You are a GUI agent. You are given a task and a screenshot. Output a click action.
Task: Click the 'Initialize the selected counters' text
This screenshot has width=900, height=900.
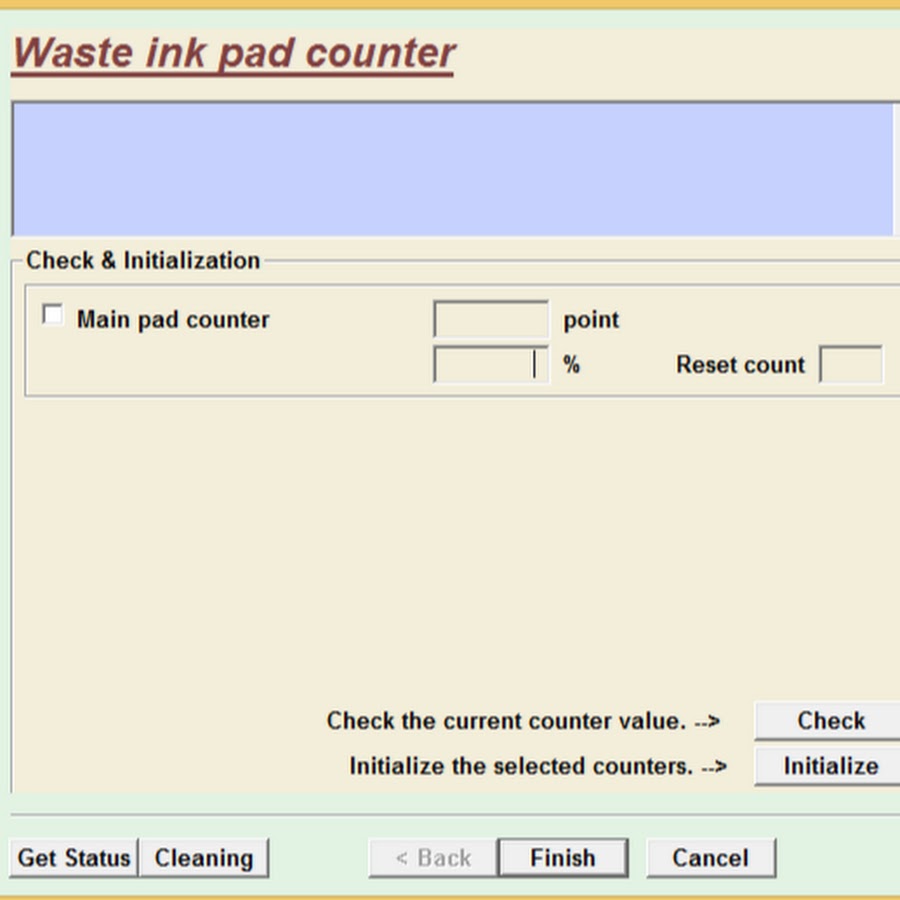tap(537, 766)
